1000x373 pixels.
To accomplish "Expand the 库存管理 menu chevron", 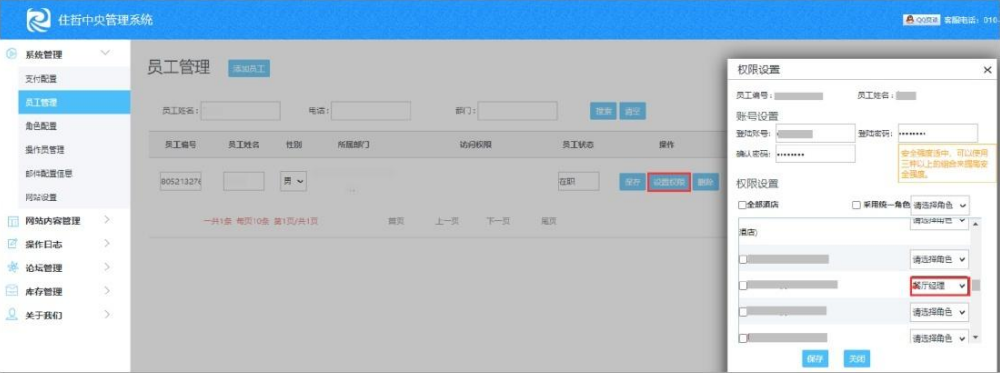I will pyautogui.click(x=107, y=291).
